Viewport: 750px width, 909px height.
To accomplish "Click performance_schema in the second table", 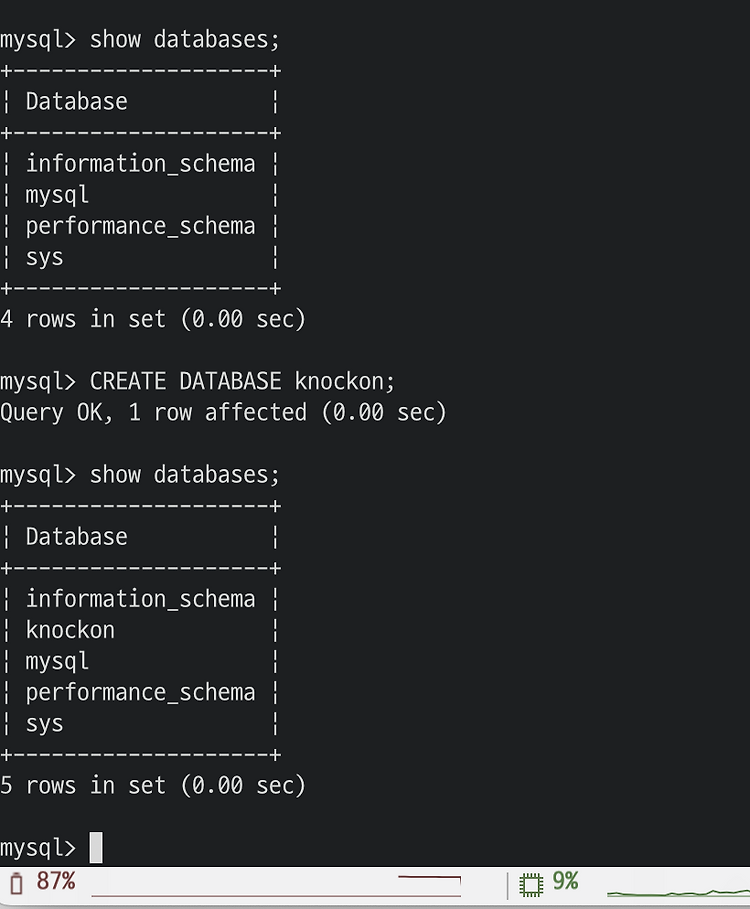I will coord(140,693).
